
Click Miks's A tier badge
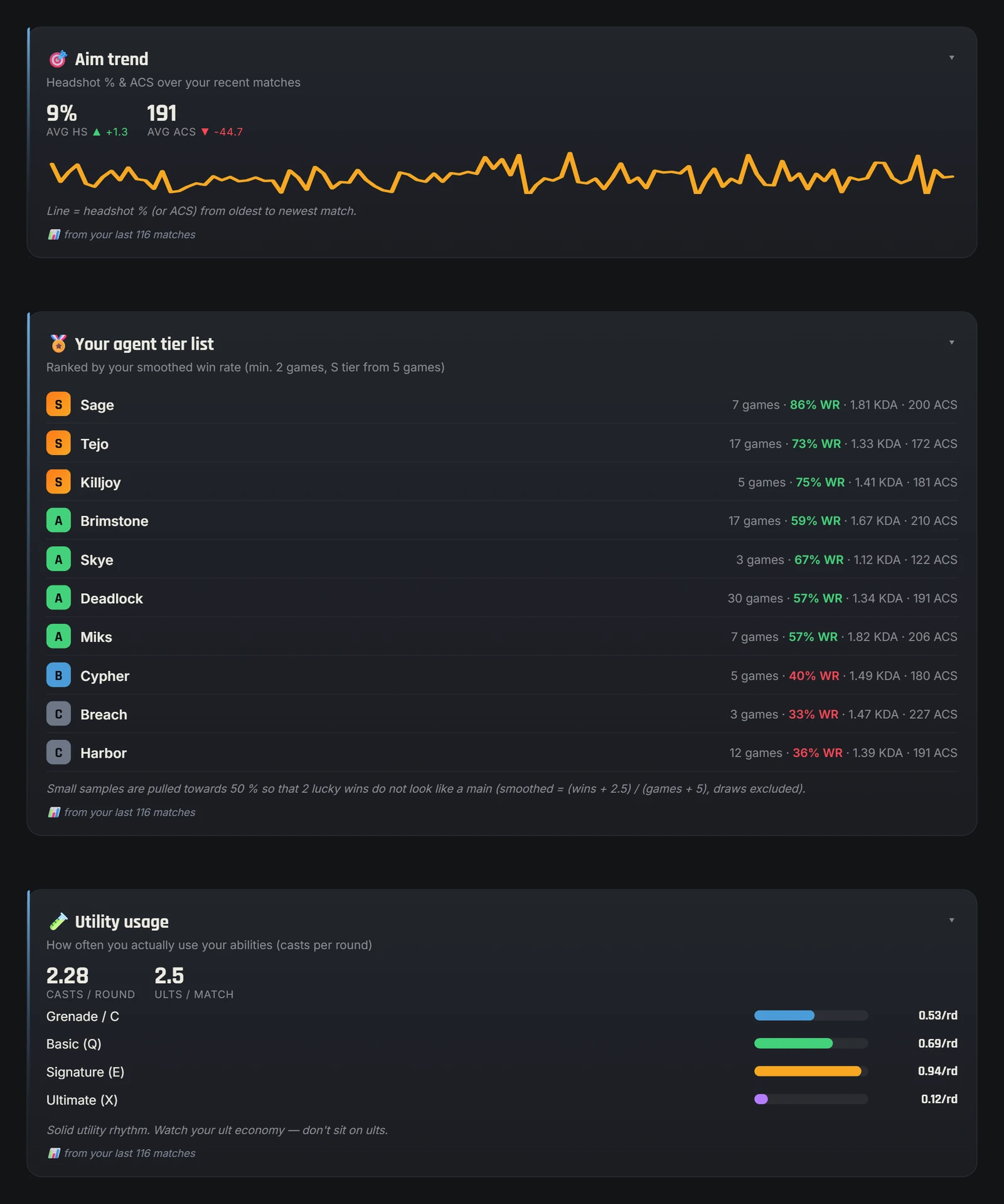pos(58,637)
